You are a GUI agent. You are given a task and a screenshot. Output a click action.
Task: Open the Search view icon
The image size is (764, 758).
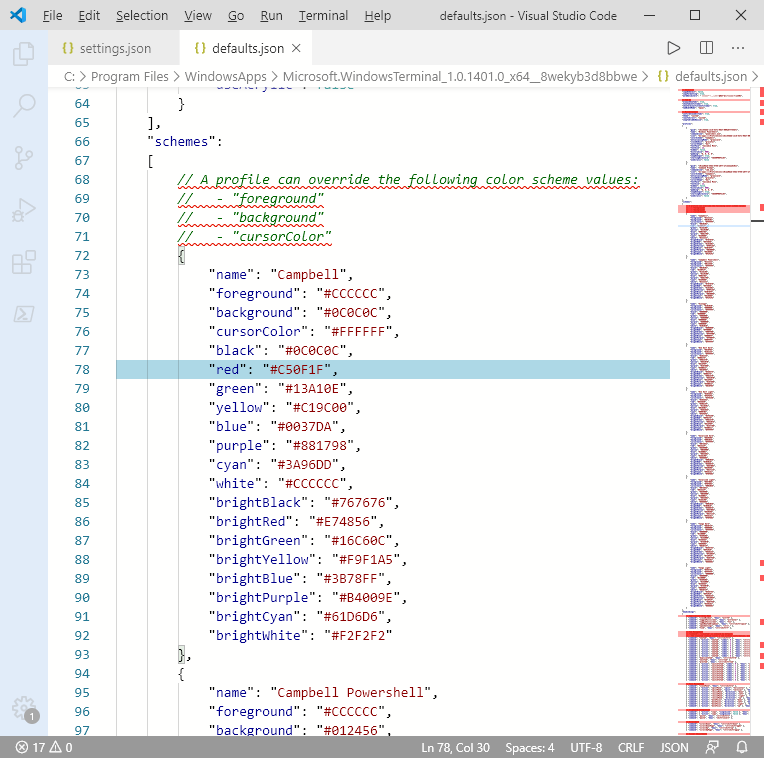[x=23, y=105]
